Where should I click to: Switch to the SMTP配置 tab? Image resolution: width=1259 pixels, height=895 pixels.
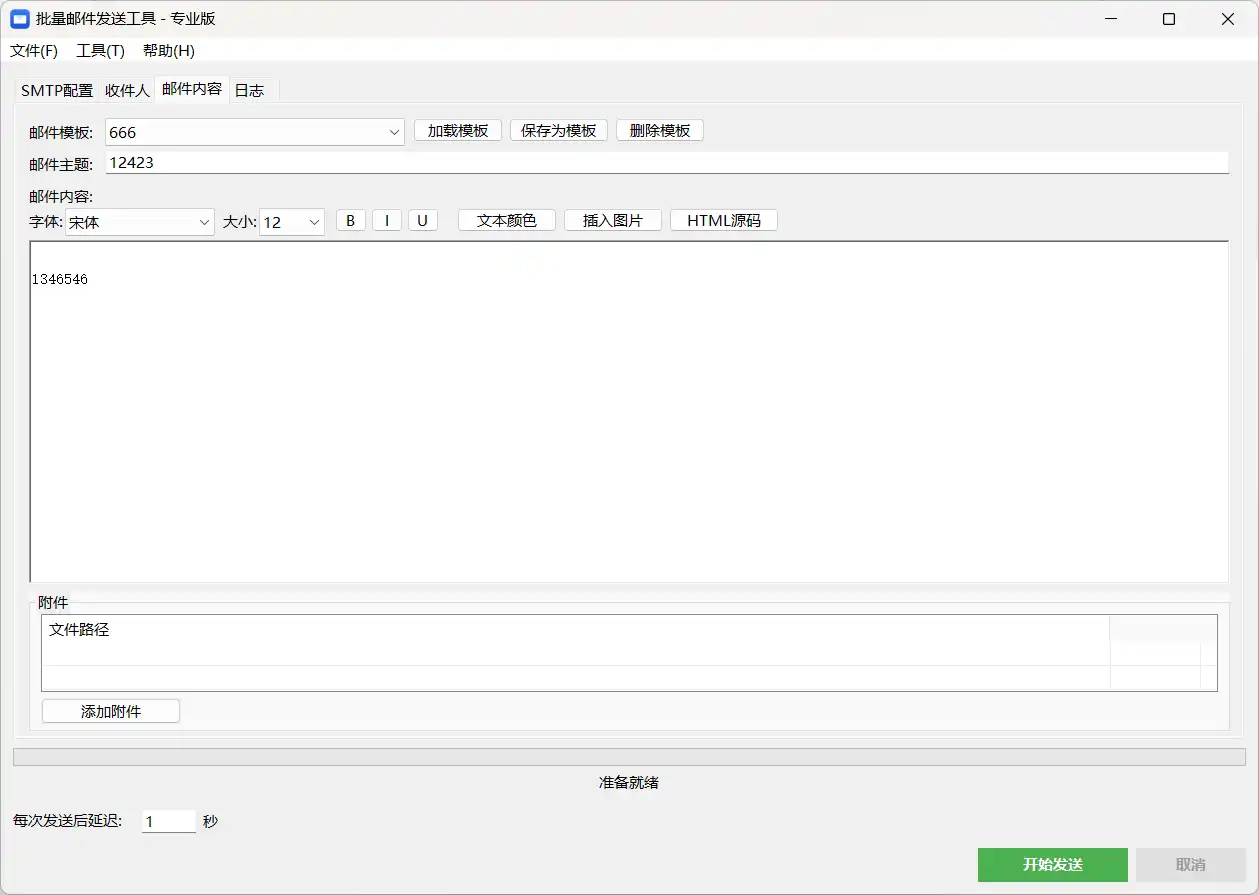[57, 90]
